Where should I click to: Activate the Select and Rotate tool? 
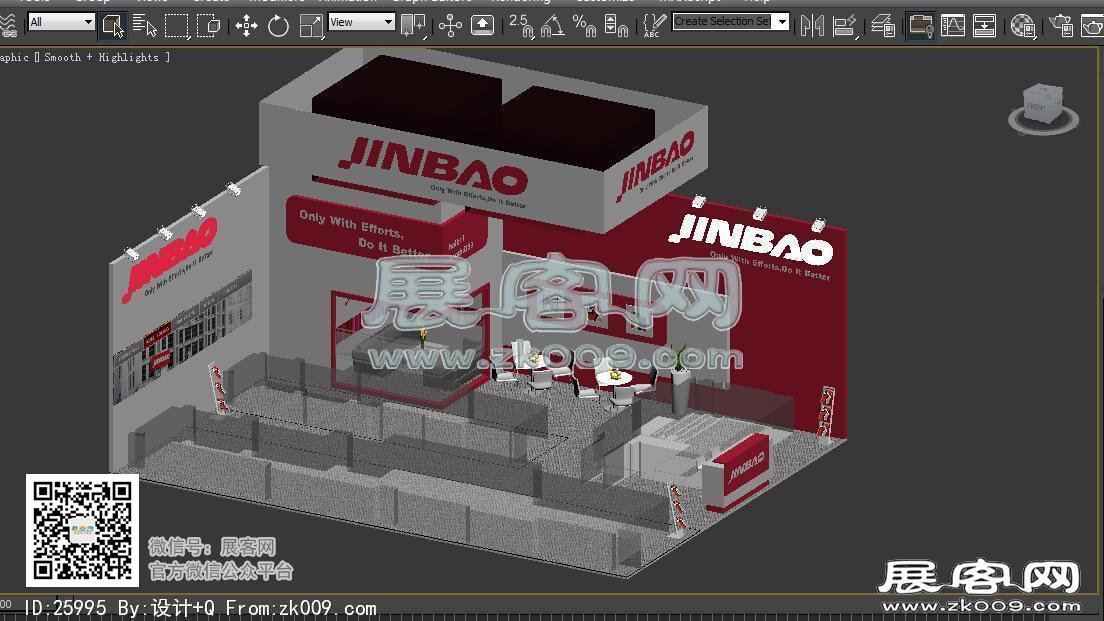click(x=278, y=26)
